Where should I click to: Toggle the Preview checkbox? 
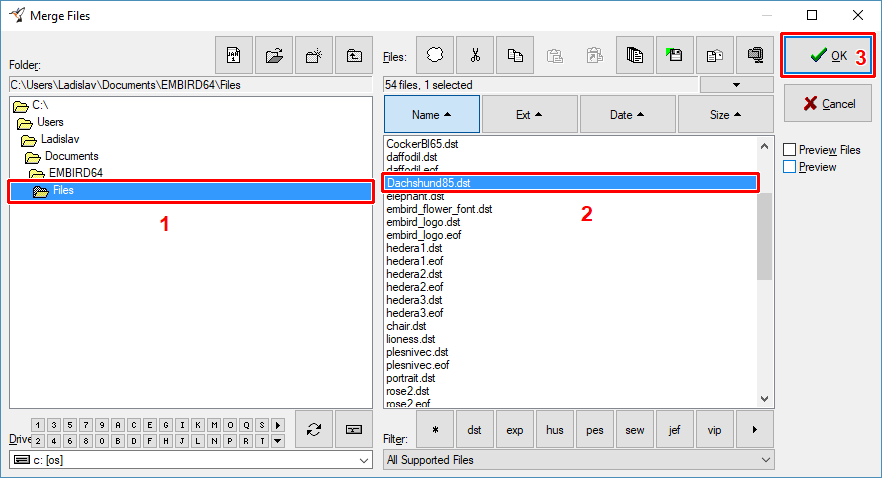point(790,167)
